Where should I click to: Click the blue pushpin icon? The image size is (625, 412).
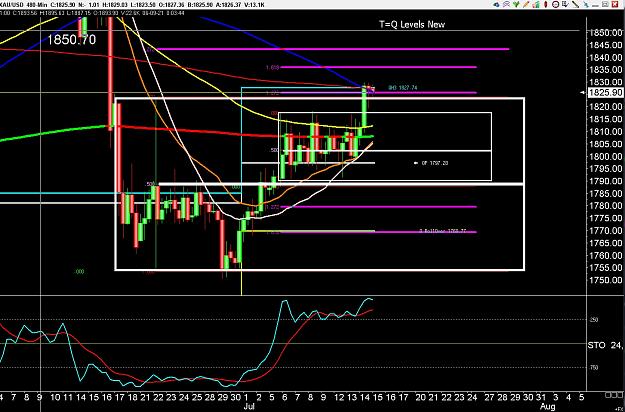pyautogui.click(x=586, y=4)
